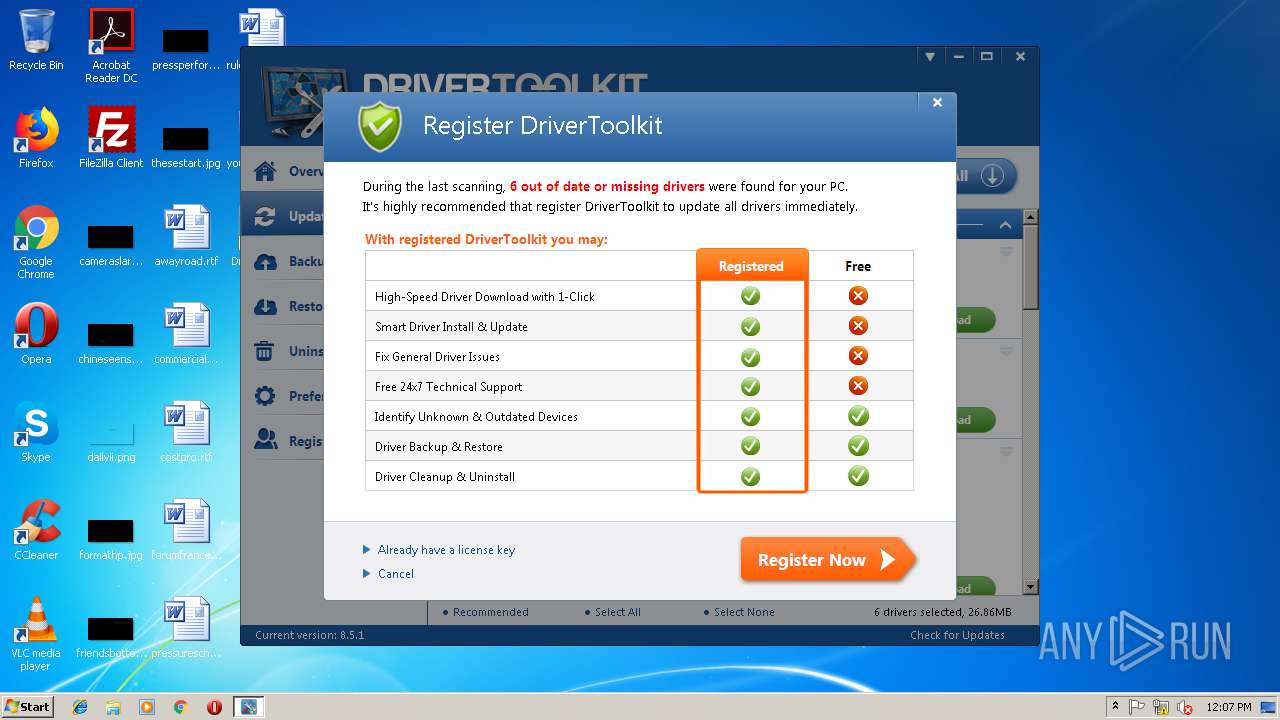The width and height of the screenshot is (1280, 720).
Task: Open Internet Explorer from the taskbar
Action: pyautogui.click(x=80, y=707)
